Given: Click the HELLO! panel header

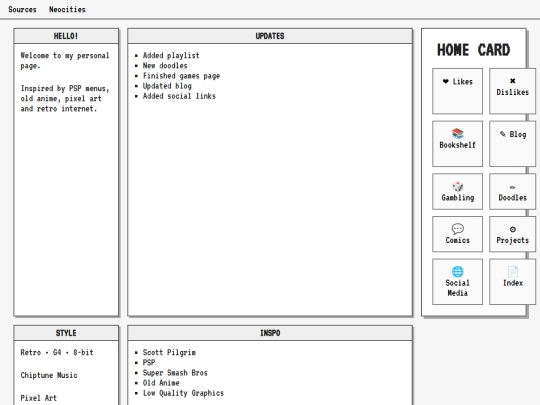Looking at the screenshot, I should coord(66,36).
